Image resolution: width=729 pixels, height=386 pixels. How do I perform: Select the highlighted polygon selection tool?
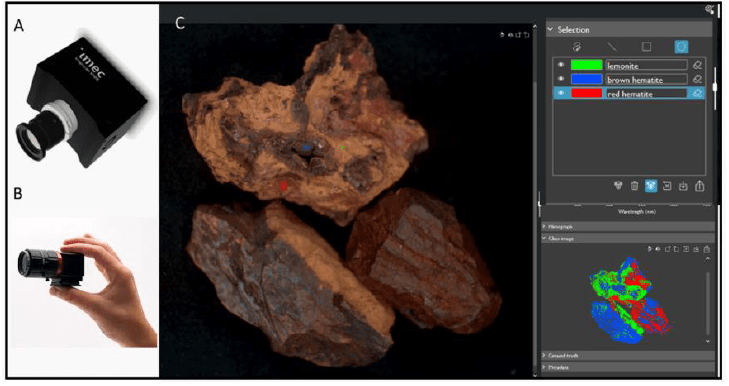click(681, 47)
